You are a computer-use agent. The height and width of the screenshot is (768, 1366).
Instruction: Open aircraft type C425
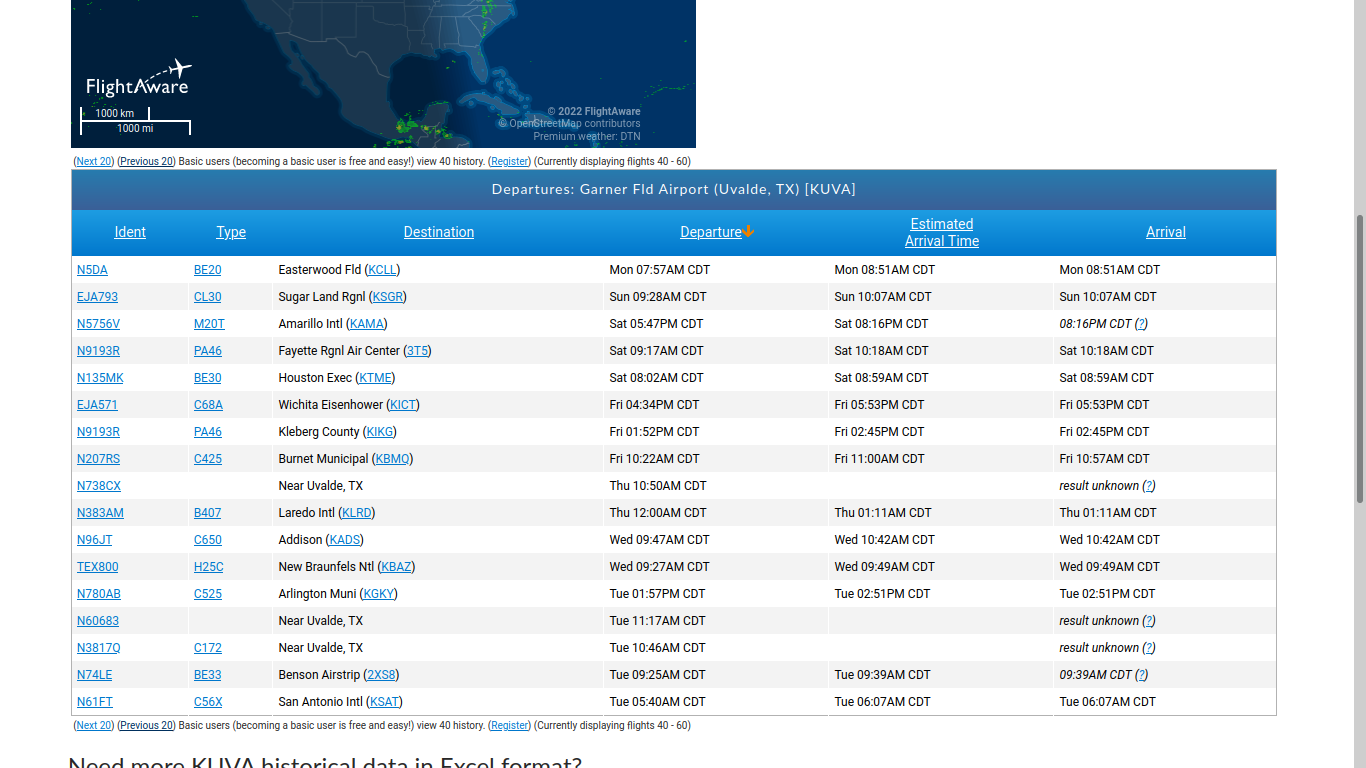coord(208,459)
